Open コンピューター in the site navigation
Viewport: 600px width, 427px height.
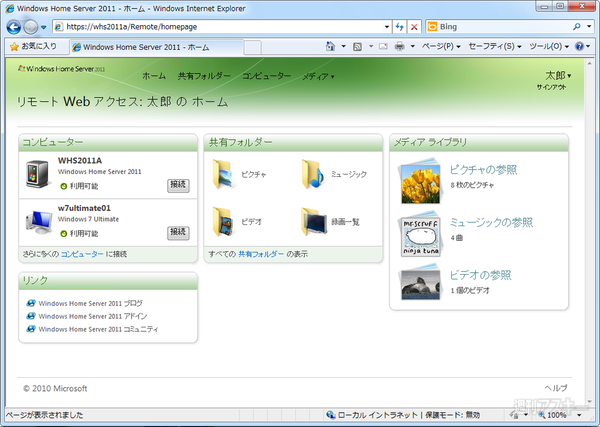pyautogui.click(x=266, y=76)
